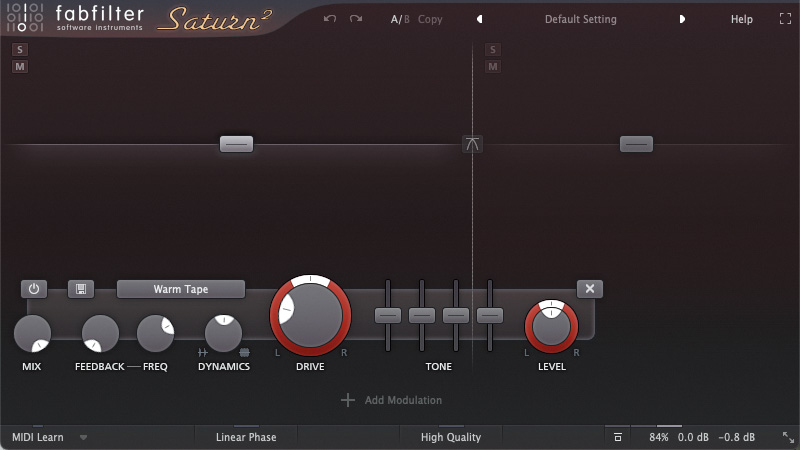The height and width of the screenshot is (450, 800).
Task: Enter full screen mode
Action: tap(786, 19)
